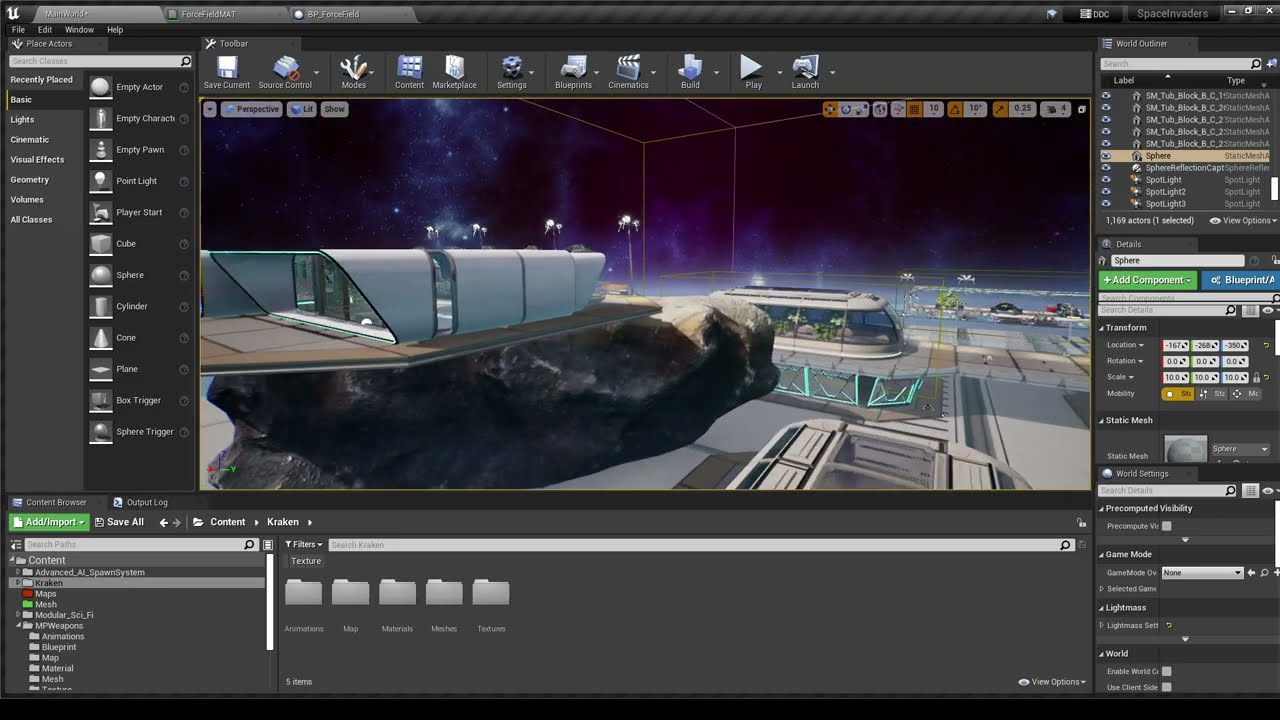Viewport: 1280px width, 720px height.
Task: Open the Window menu
Action: tap(79, 30)
